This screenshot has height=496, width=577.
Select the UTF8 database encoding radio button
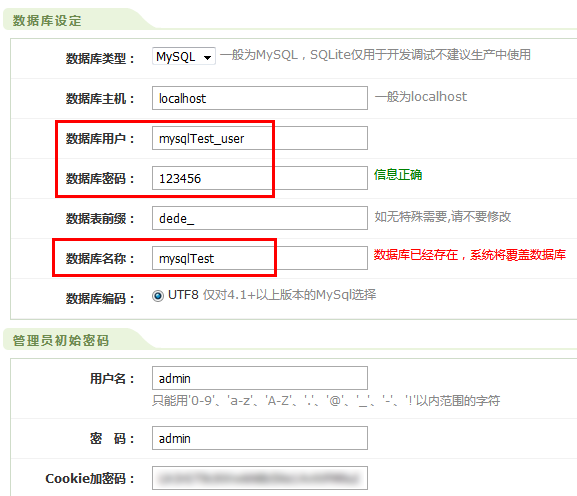(x=158, y=296)
